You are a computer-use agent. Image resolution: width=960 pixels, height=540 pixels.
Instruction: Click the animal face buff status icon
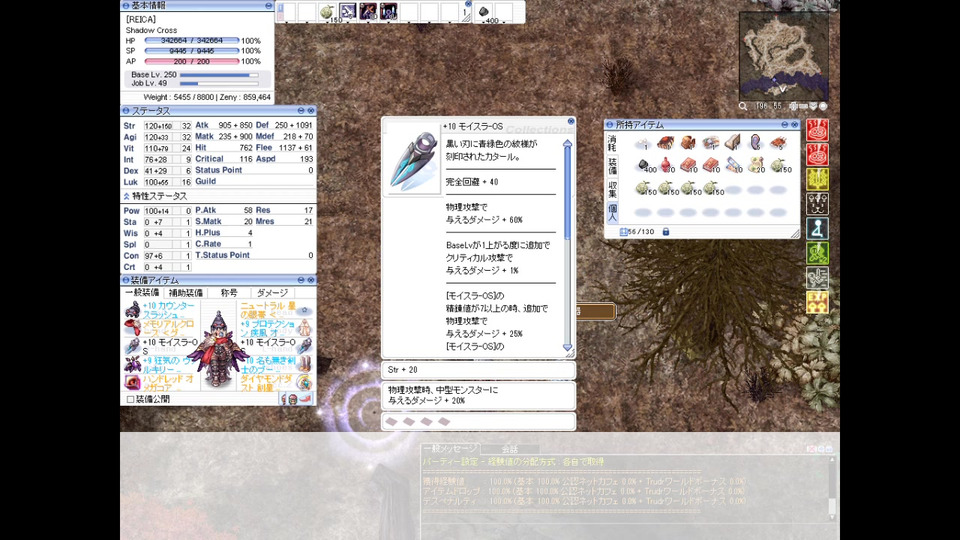click(x=817, y=204)
